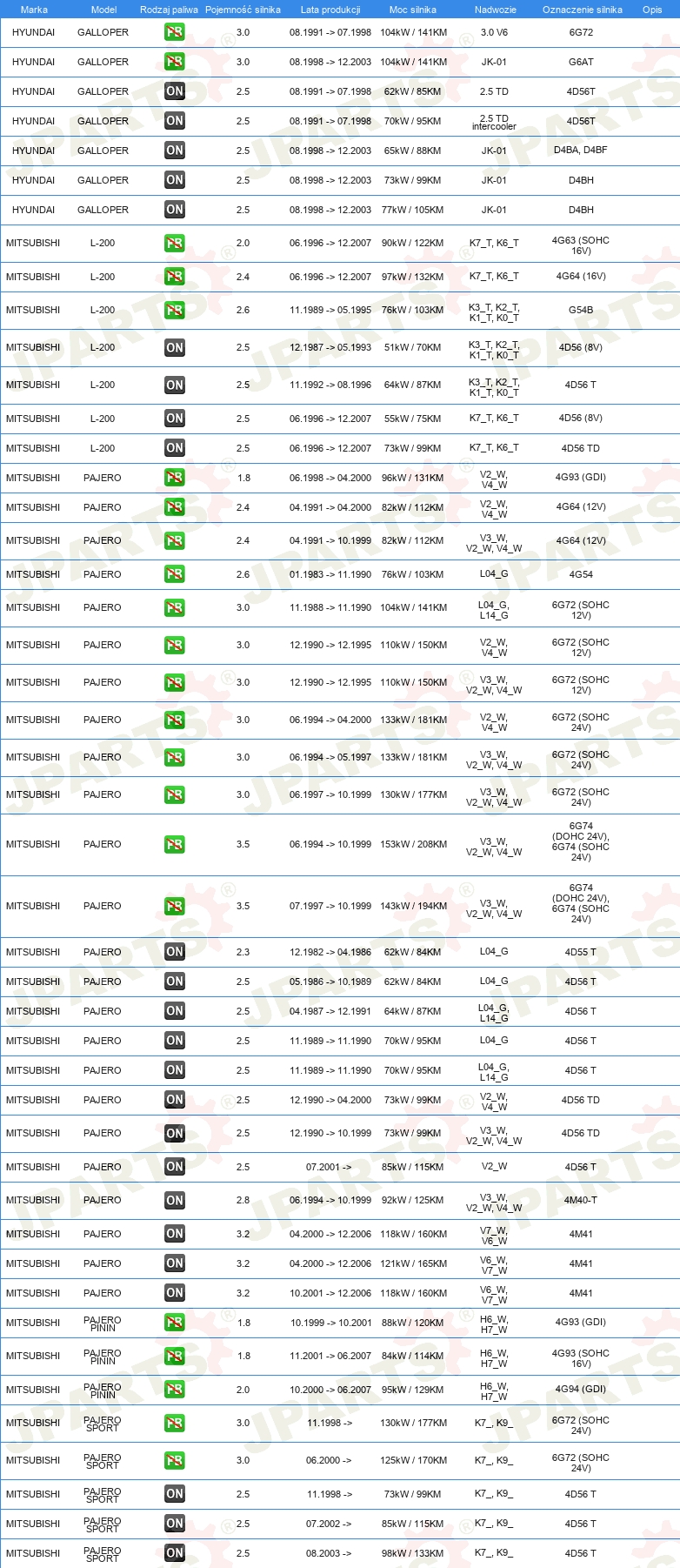Click the production years 12.1982 -> 04.1986
Viewport: 680px width, 1568px height.
click(330, 952)
